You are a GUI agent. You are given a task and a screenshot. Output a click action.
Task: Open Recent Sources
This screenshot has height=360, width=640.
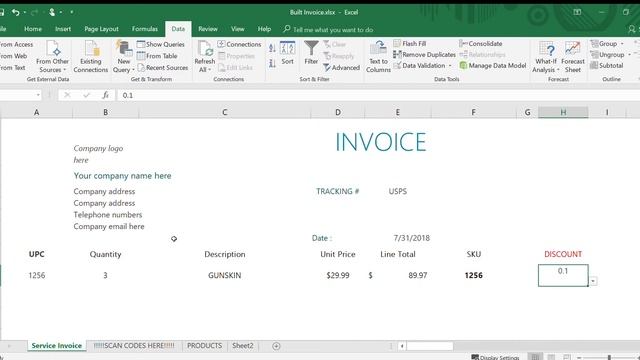(x=162, y=67)
